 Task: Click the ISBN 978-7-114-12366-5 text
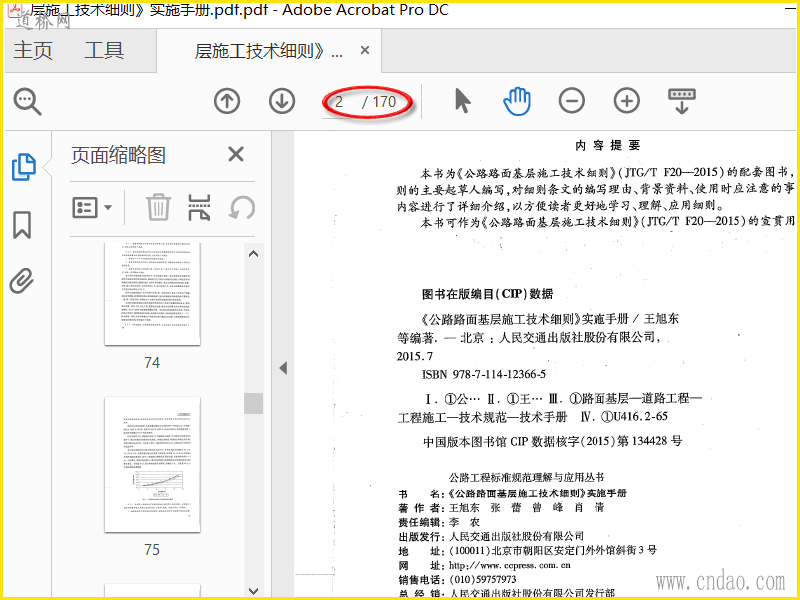(484, 374)
